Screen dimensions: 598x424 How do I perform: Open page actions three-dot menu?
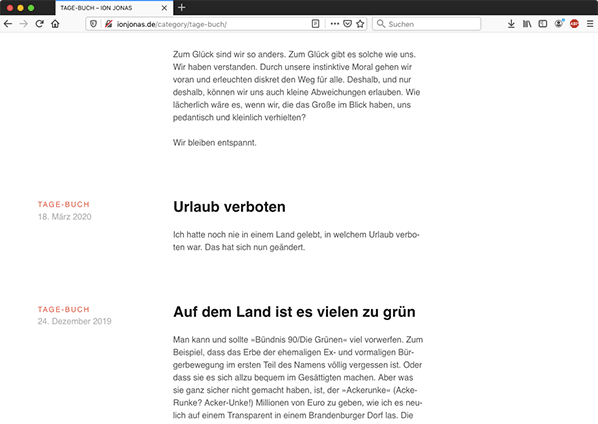click(335, 24)
